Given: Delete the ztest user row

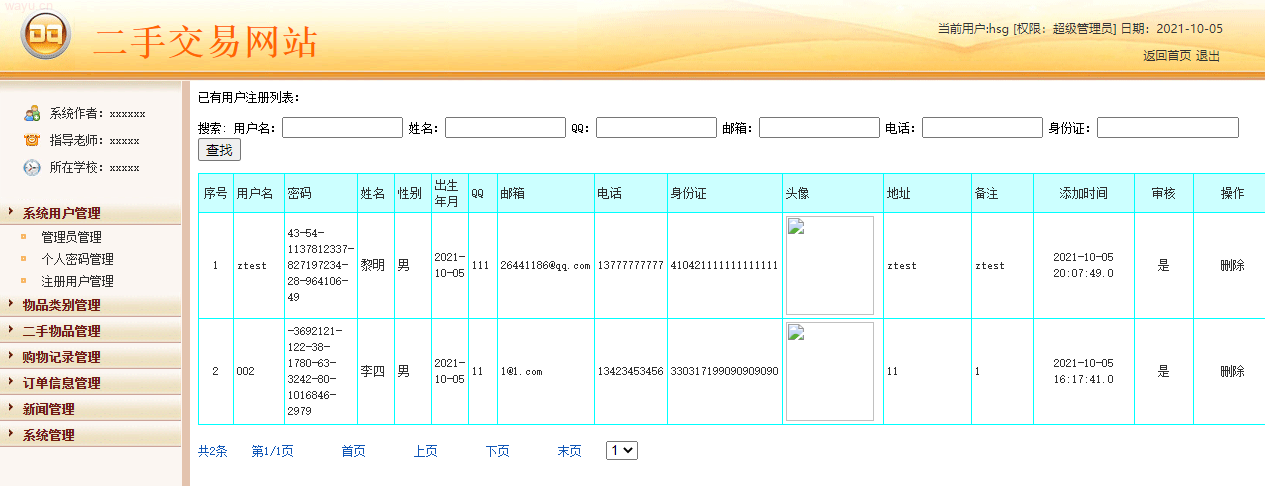Looking at the screenshot, I should pos(1232,265).
